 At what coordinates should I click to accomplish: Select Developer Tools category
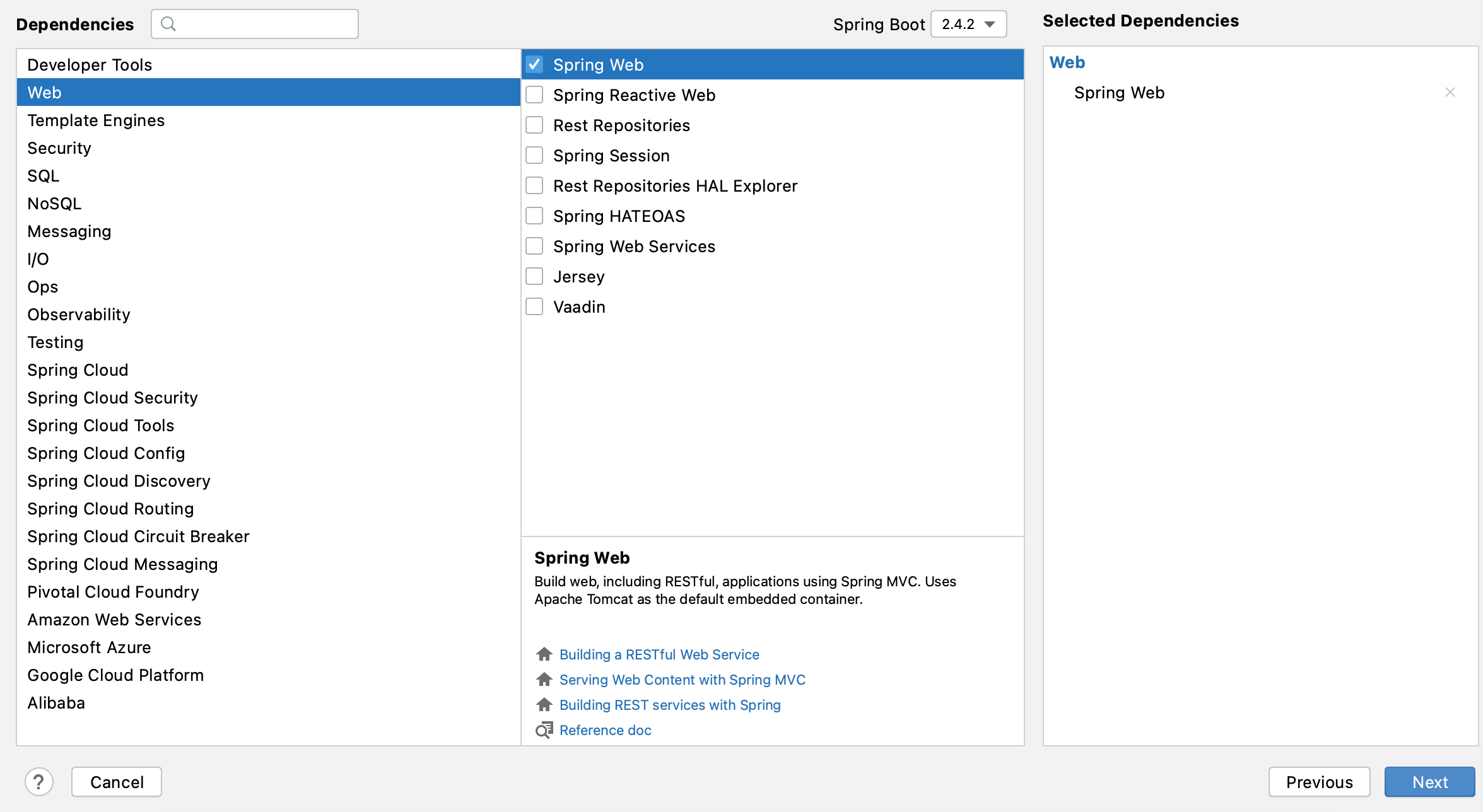coord(269,64)
